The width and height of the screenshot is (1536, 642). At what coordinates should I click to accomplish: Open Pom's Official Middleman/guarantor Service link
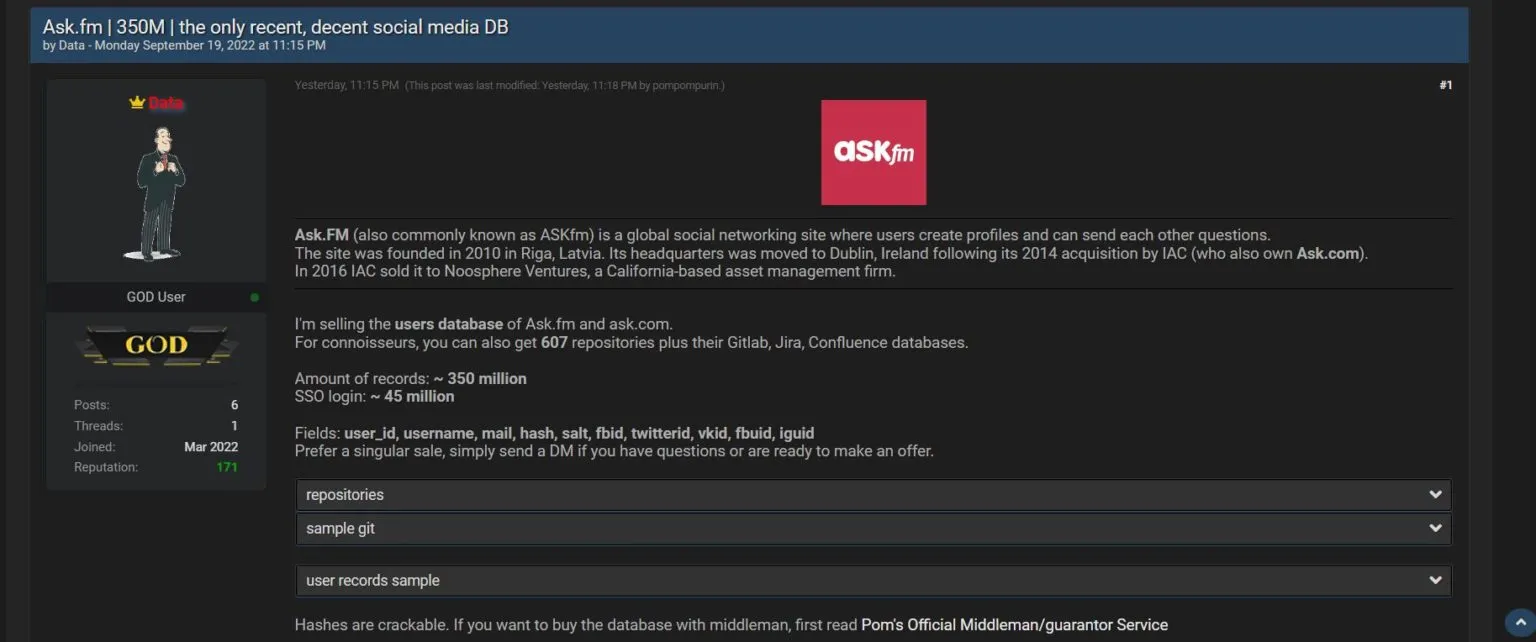(x=1014, y=625)
